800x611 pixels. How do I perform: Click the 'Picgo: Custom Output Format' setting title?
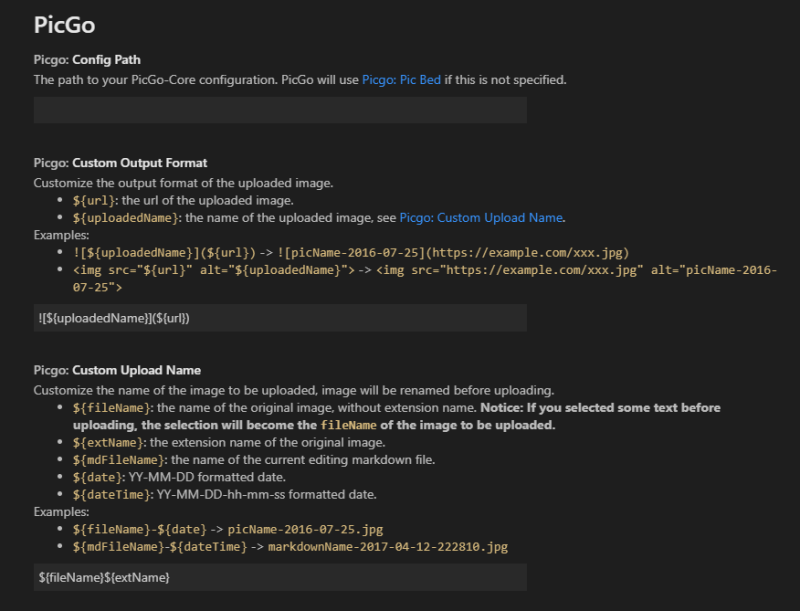[120, 163]
